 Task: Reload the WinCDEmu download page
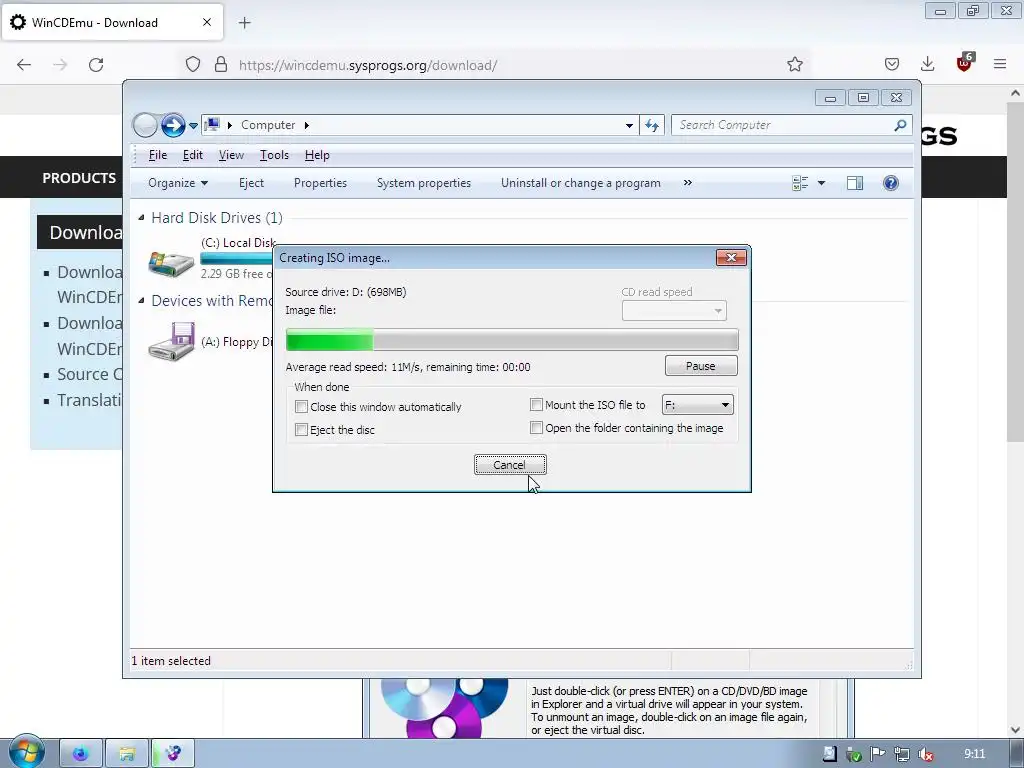(x=96, y=65)
